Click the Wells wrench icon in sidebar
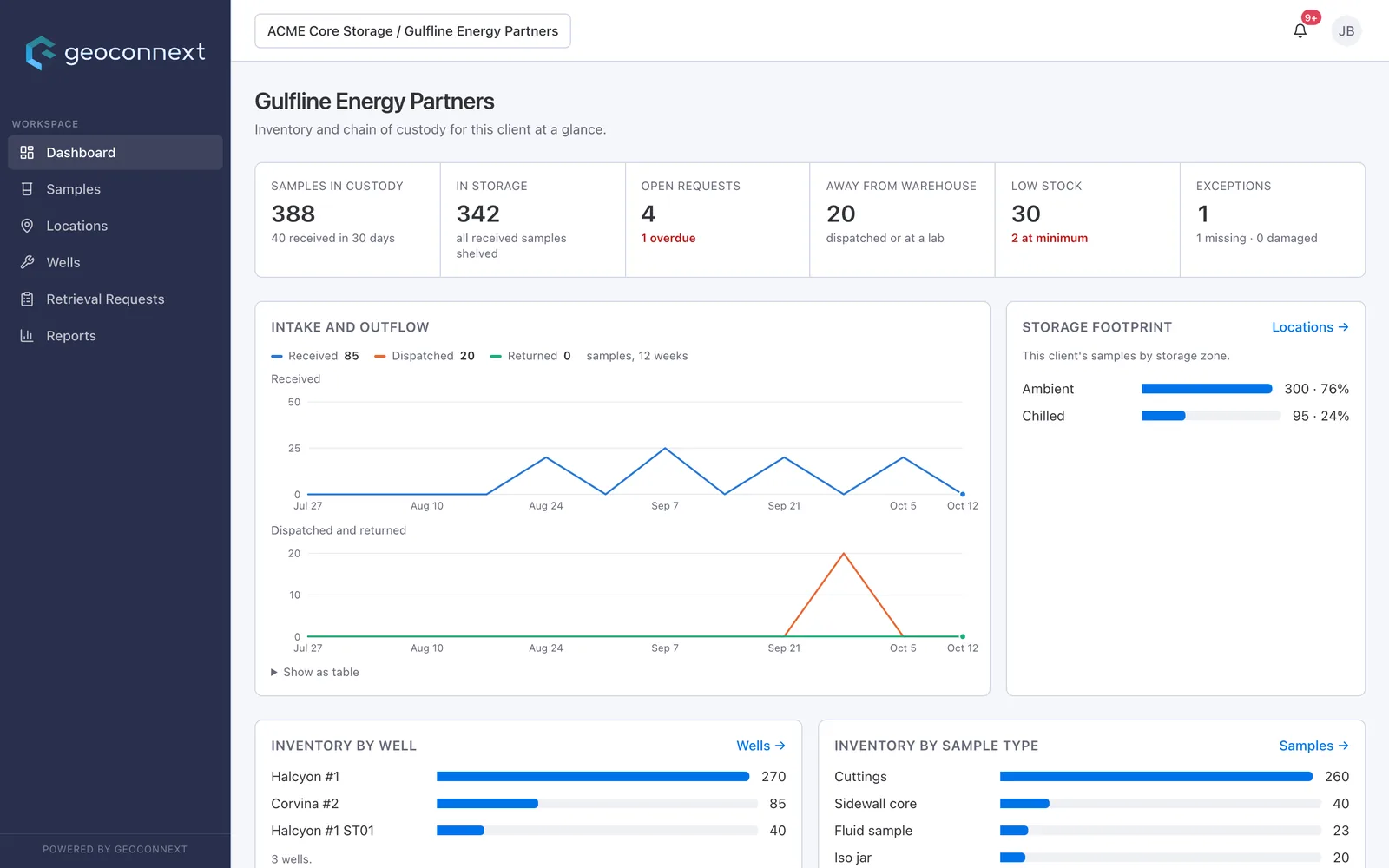 (x=27, y=262)
